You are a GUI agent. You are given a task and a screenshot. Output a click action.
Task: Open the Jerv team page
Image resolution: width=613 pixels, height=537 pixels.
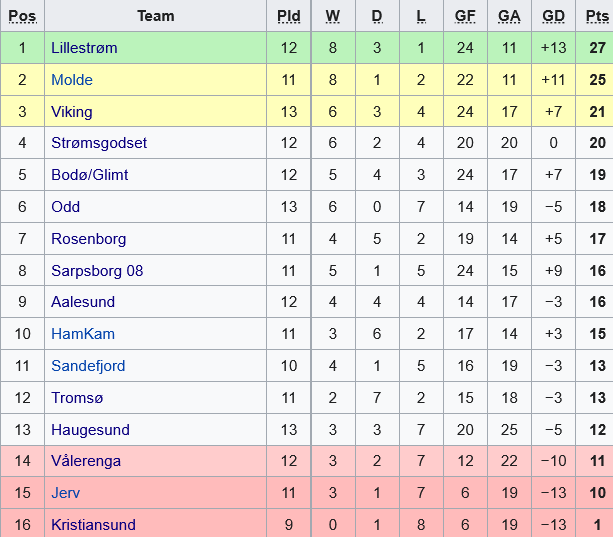coord(66,493)
